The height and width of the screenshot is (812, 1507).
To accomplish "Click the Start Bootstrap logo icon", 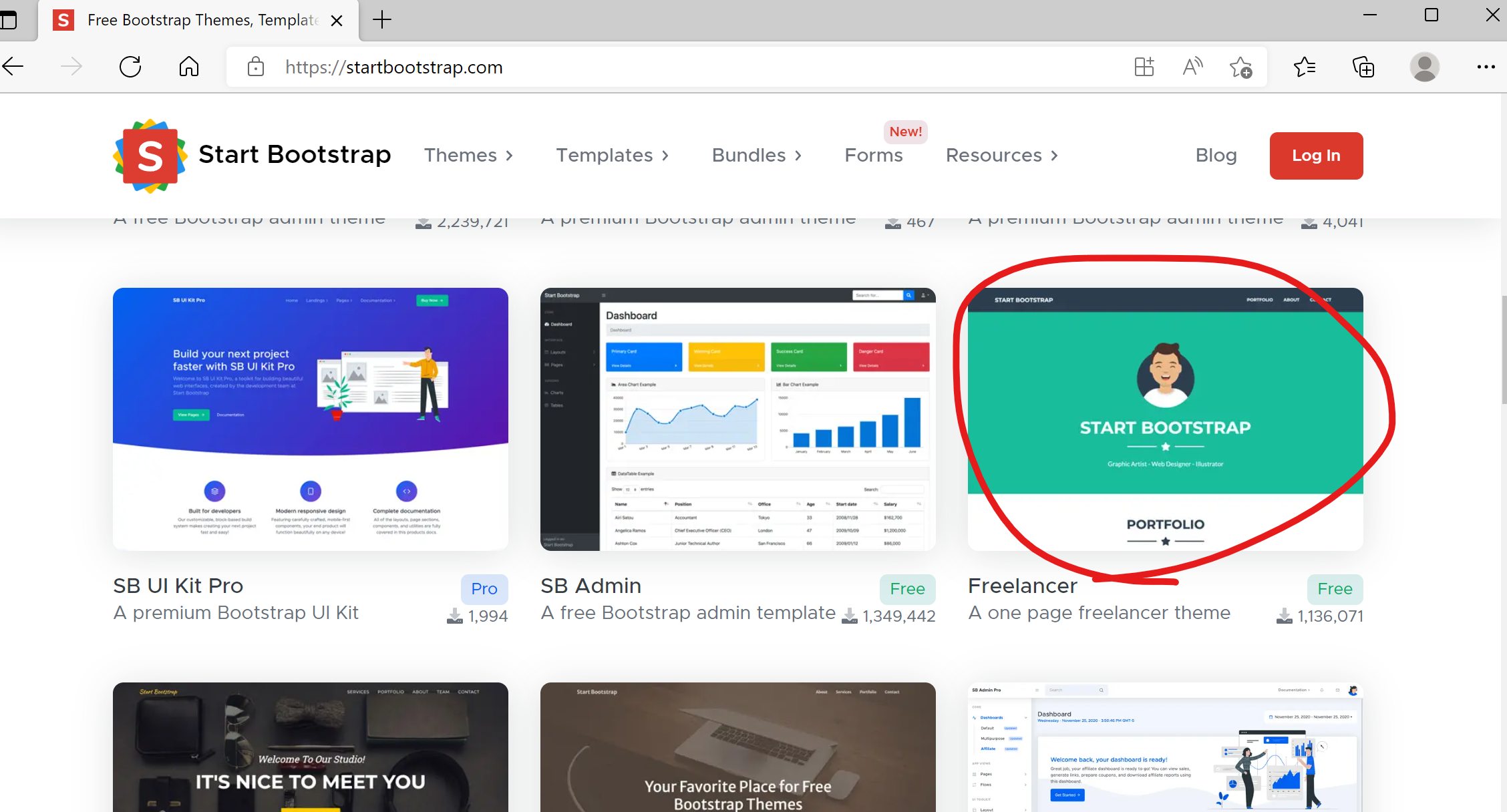I will [x=150, y=156].
